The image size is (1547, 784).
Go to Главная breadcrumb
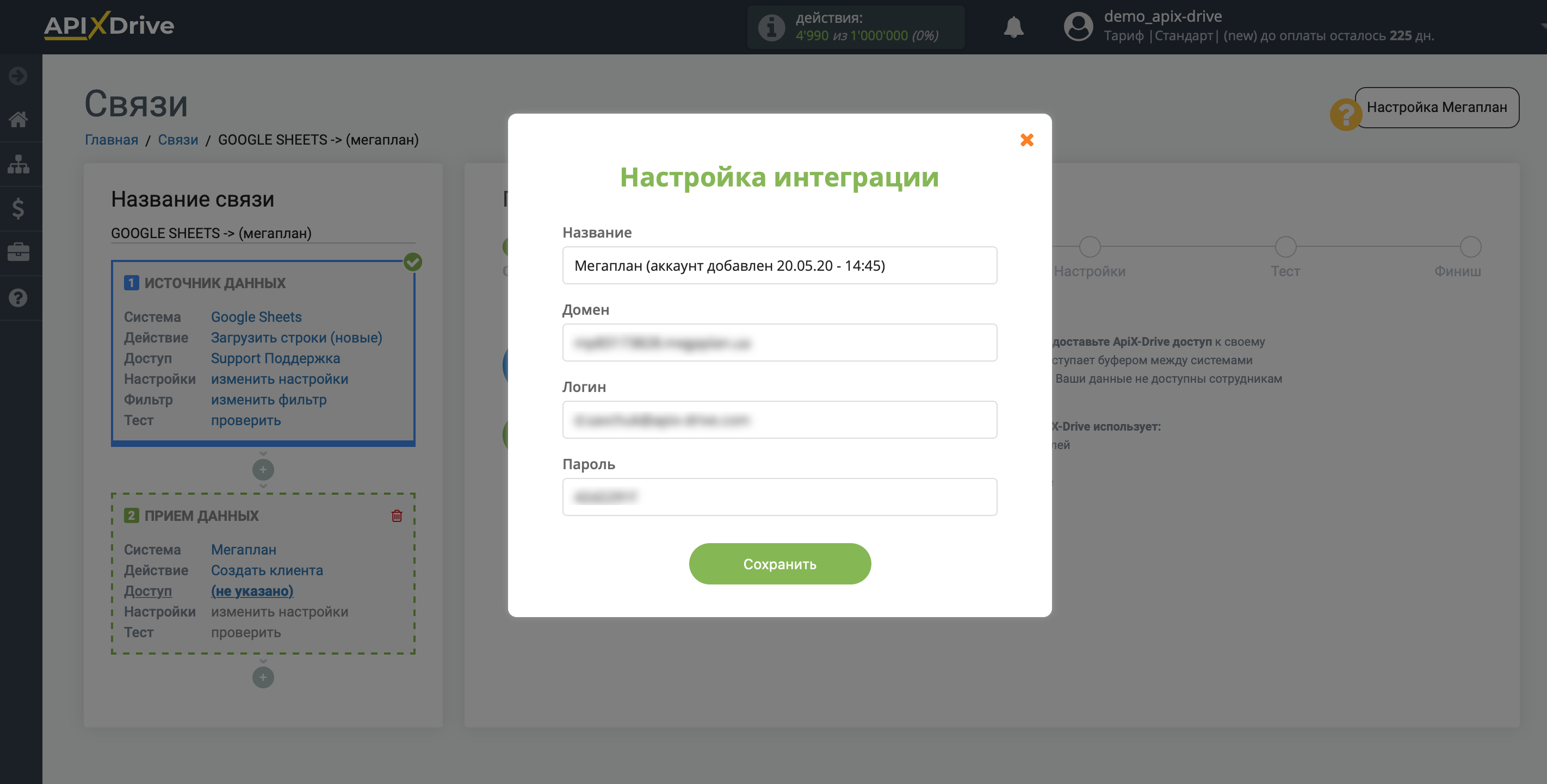point(111,140)
